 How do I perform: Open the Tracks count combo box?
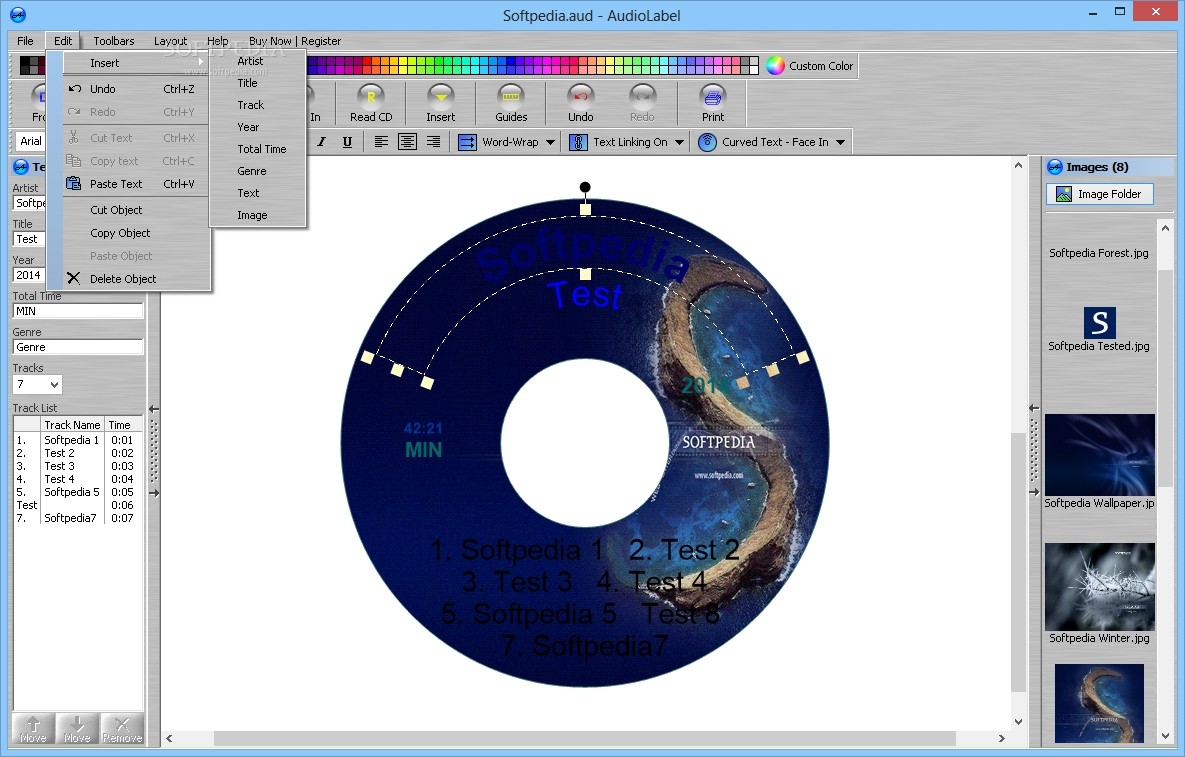37,385
